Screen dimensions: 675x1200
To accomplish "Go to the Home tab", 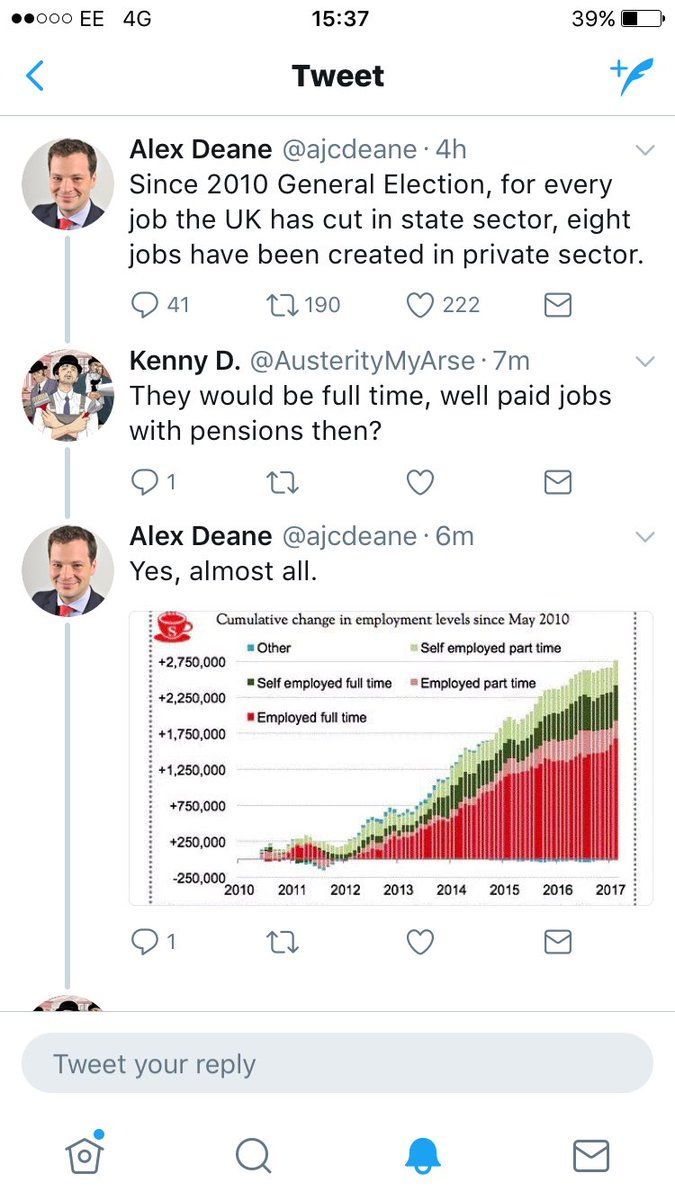I will click(84, 1155).
